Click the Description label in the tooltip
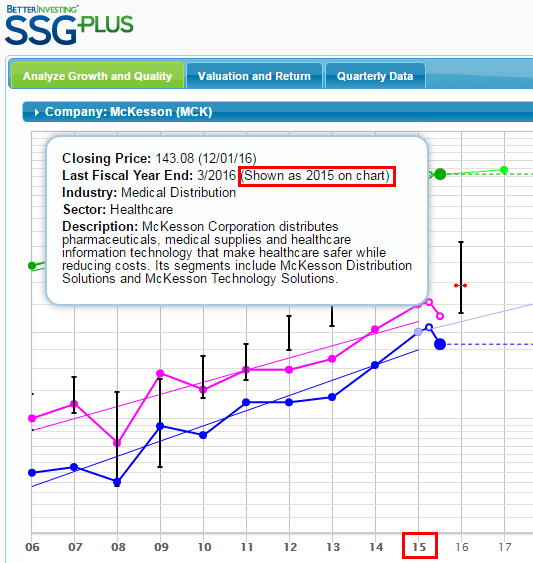Viewport: 533px width, 563px height. pos(100,227)
